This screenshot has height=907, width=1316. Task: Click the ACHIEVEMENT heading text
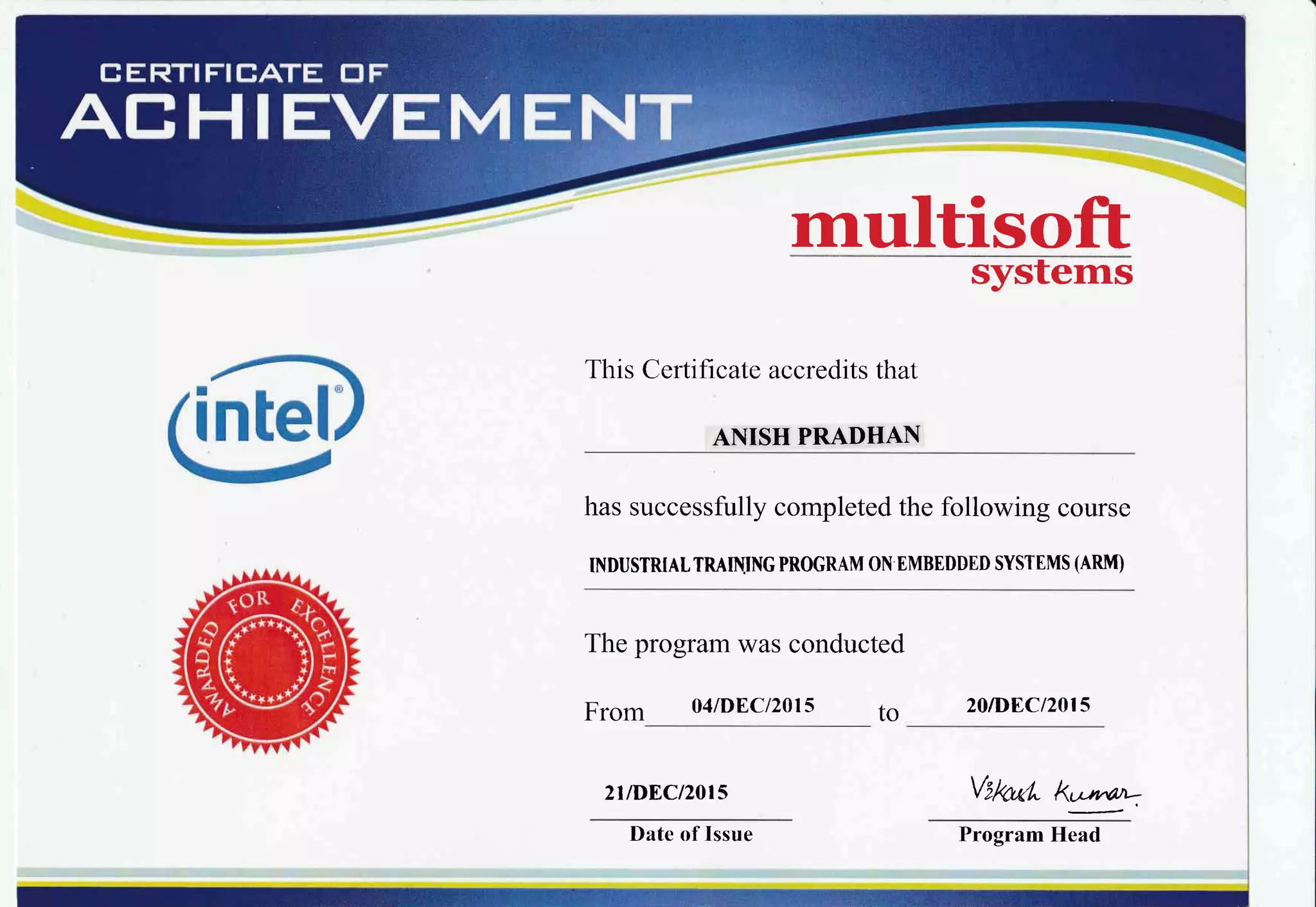(377, 116)
